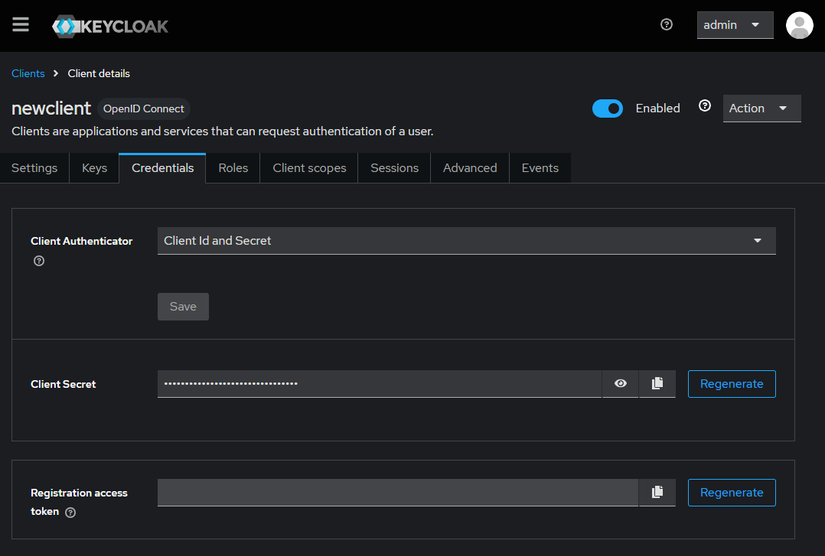Switch to the Client scopes tab
The height and width of the screenshot is (556, 825).
click(309, 168)
